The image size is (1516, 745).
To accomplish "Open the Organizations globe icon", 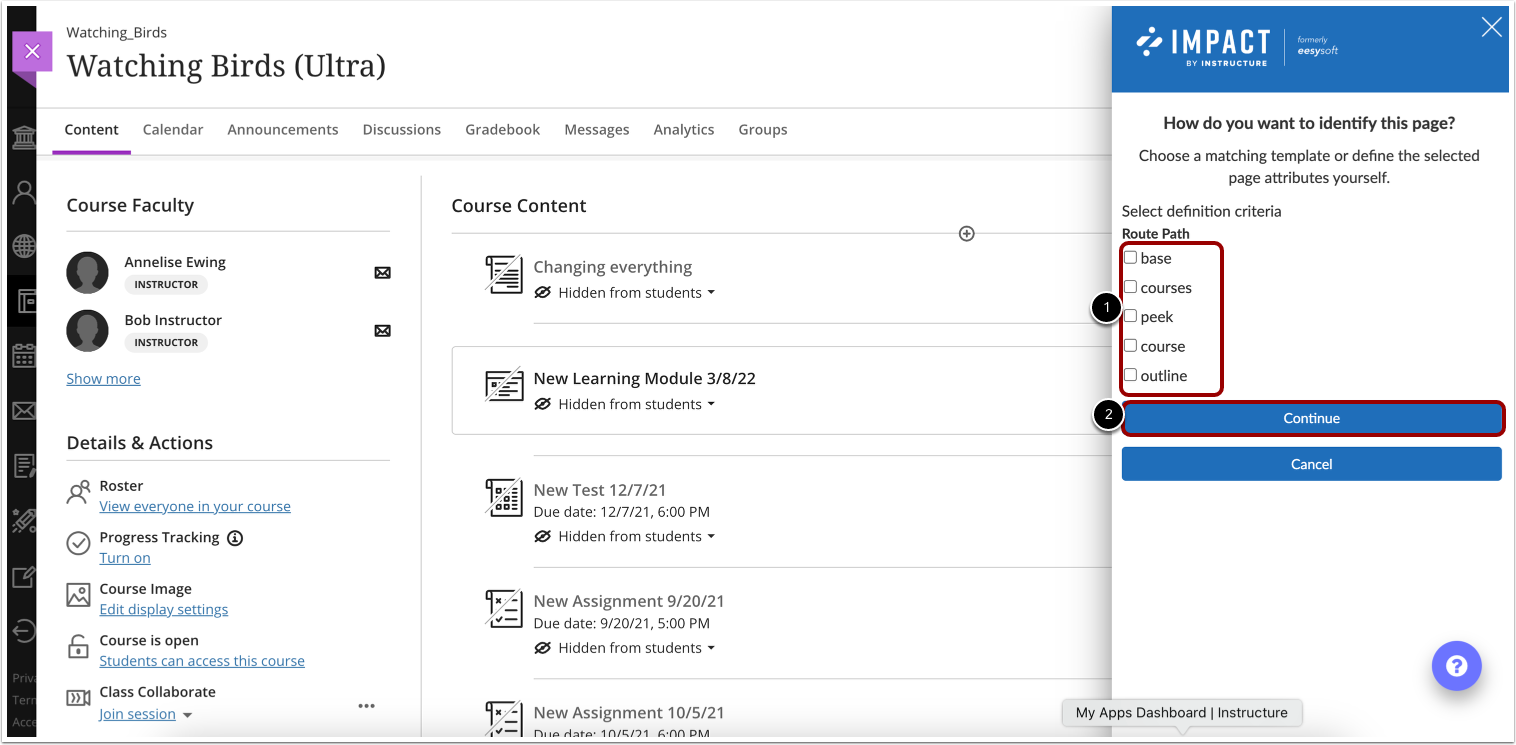I will point(23,246).
